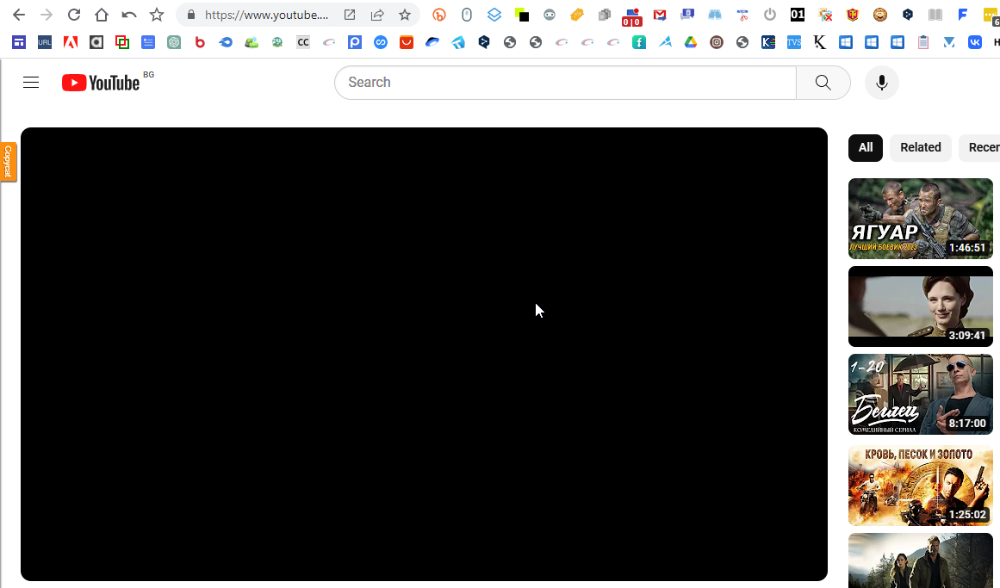This screenshot has width=1000, height=588.
Task: Click the gray power button extension icon
Action: 770,15
